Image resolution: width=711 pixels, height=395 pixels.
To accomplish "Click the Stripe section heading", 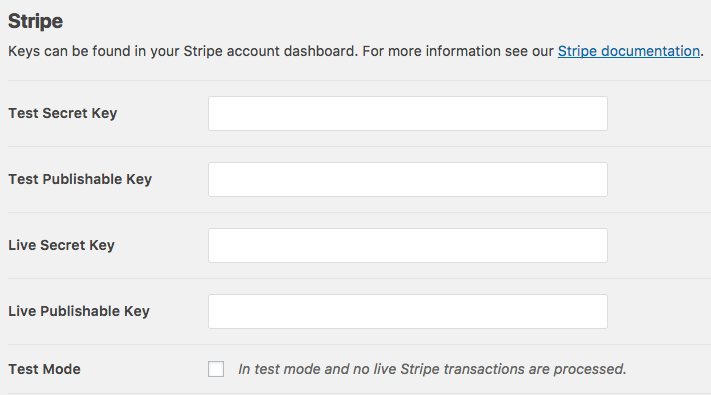I will [35, 21].
